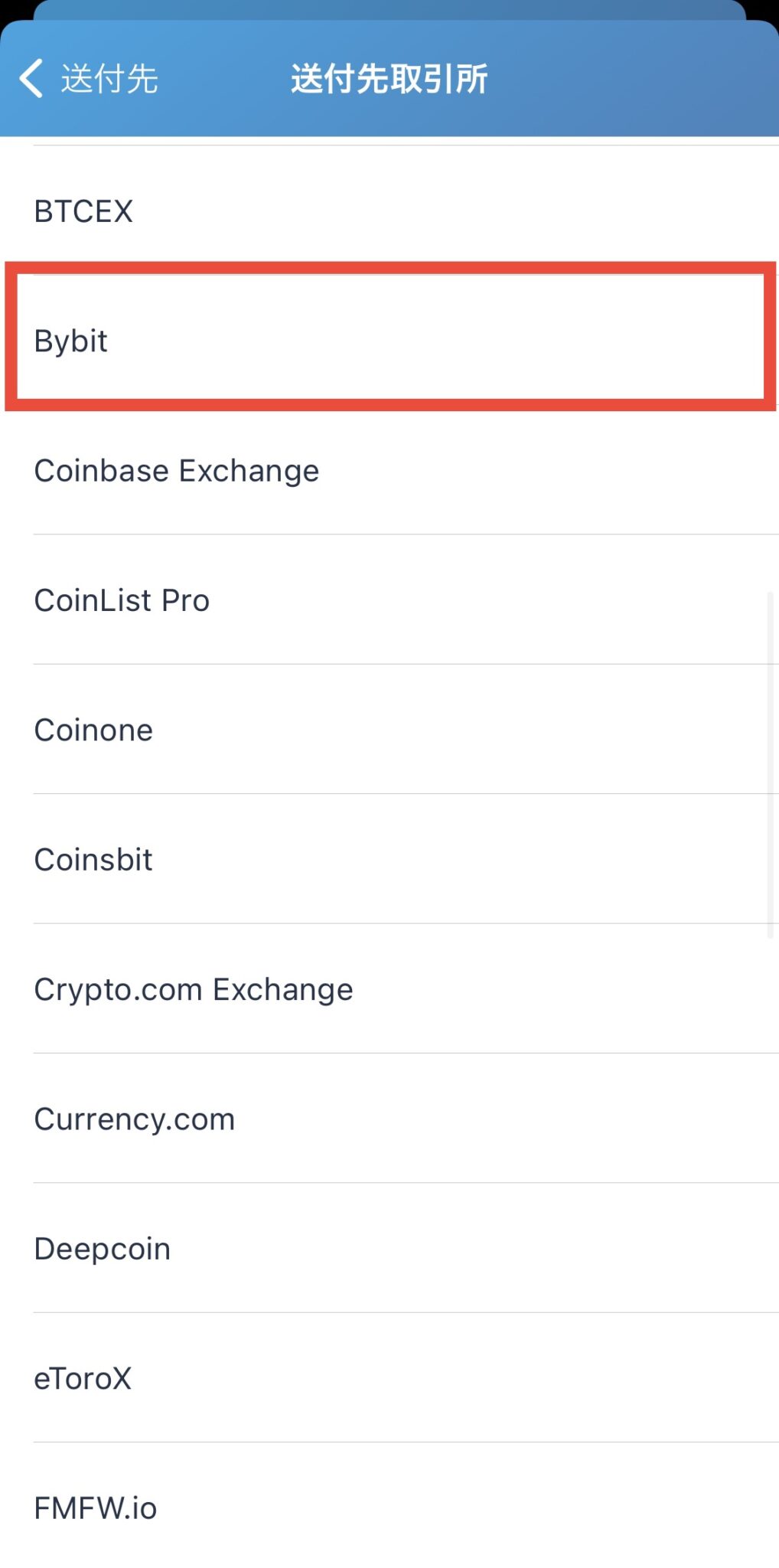This screenshot has height=1568, width=779.
Task: Select BTCEX from the exchange list
Action: tap(83, 211)
